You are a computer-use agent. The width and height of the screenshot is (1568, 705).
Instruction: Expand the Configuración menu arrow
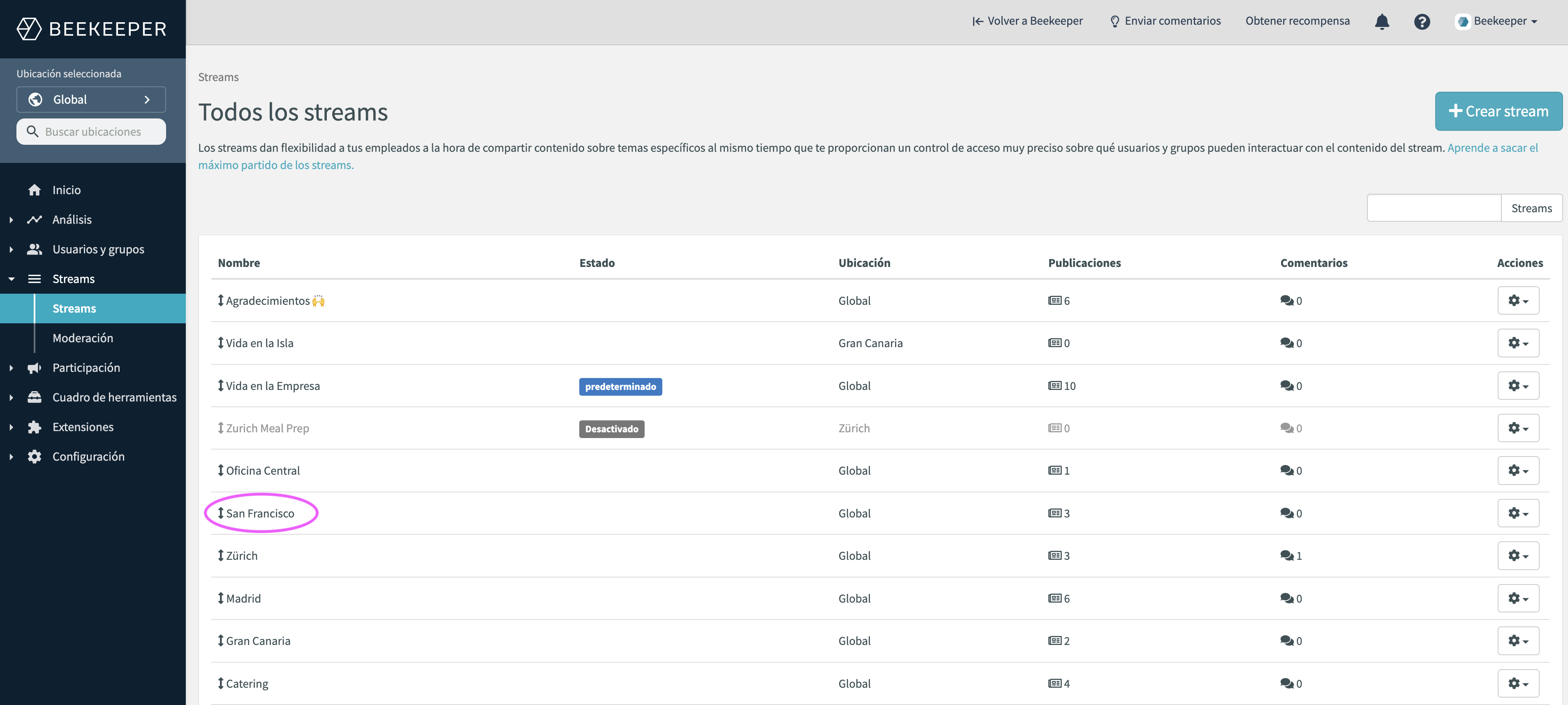point(11,457)
